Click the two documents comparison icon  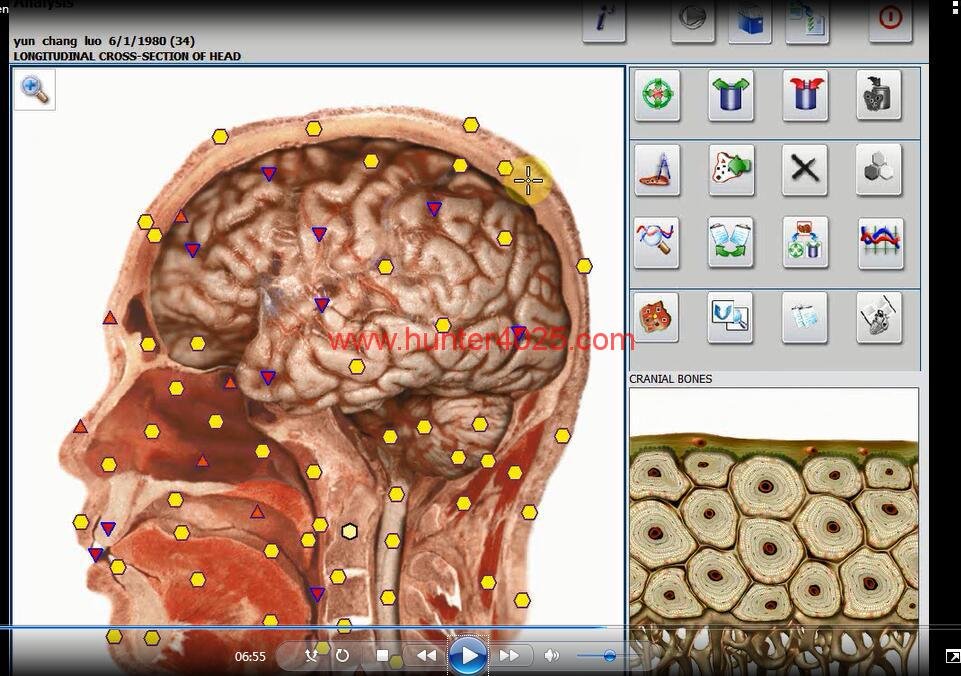click(x=731, y=243)
